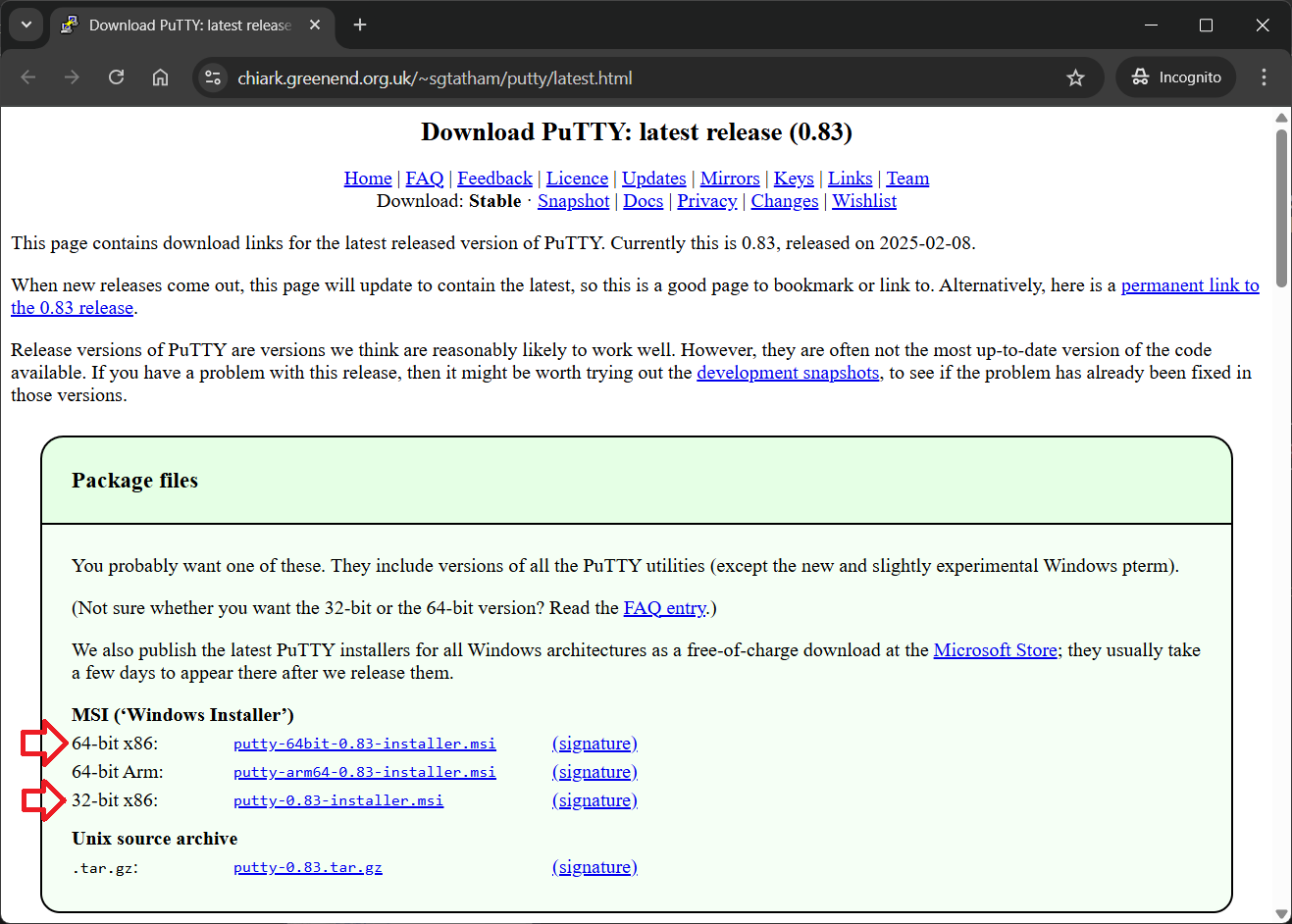The image size is (1292, 924).
Task: Open signature for 64-bit Arm installer
Action: point(594,772)
